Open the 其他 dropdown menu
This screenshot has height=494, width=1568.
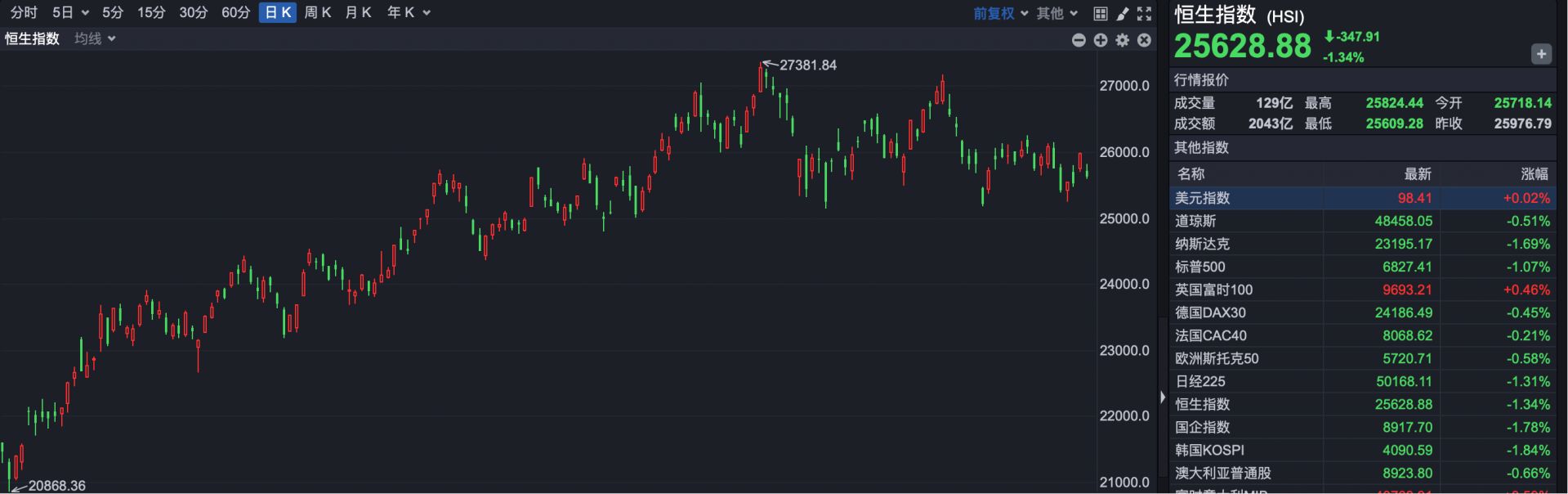pyautogui.click(x=1057, y=13)
